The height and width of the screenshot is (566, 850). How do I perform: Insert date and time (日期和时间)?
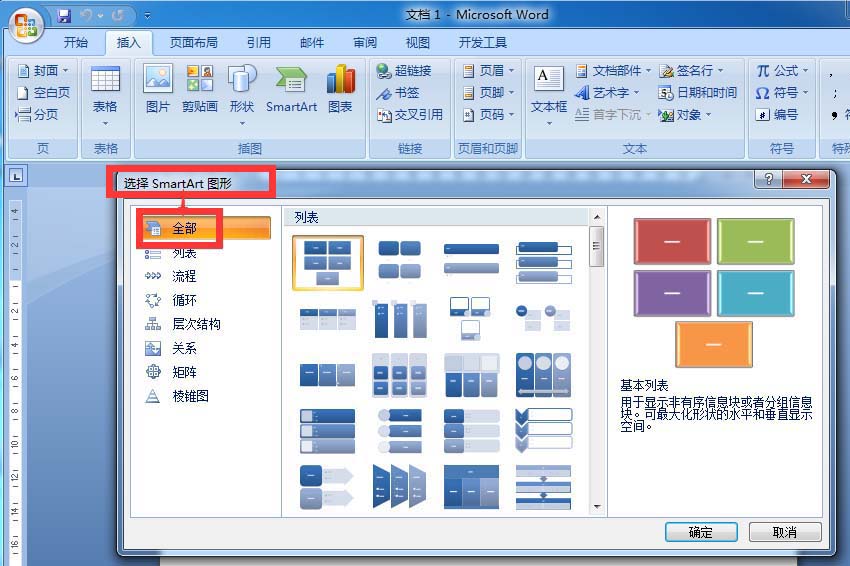click(x=697, y=93)
